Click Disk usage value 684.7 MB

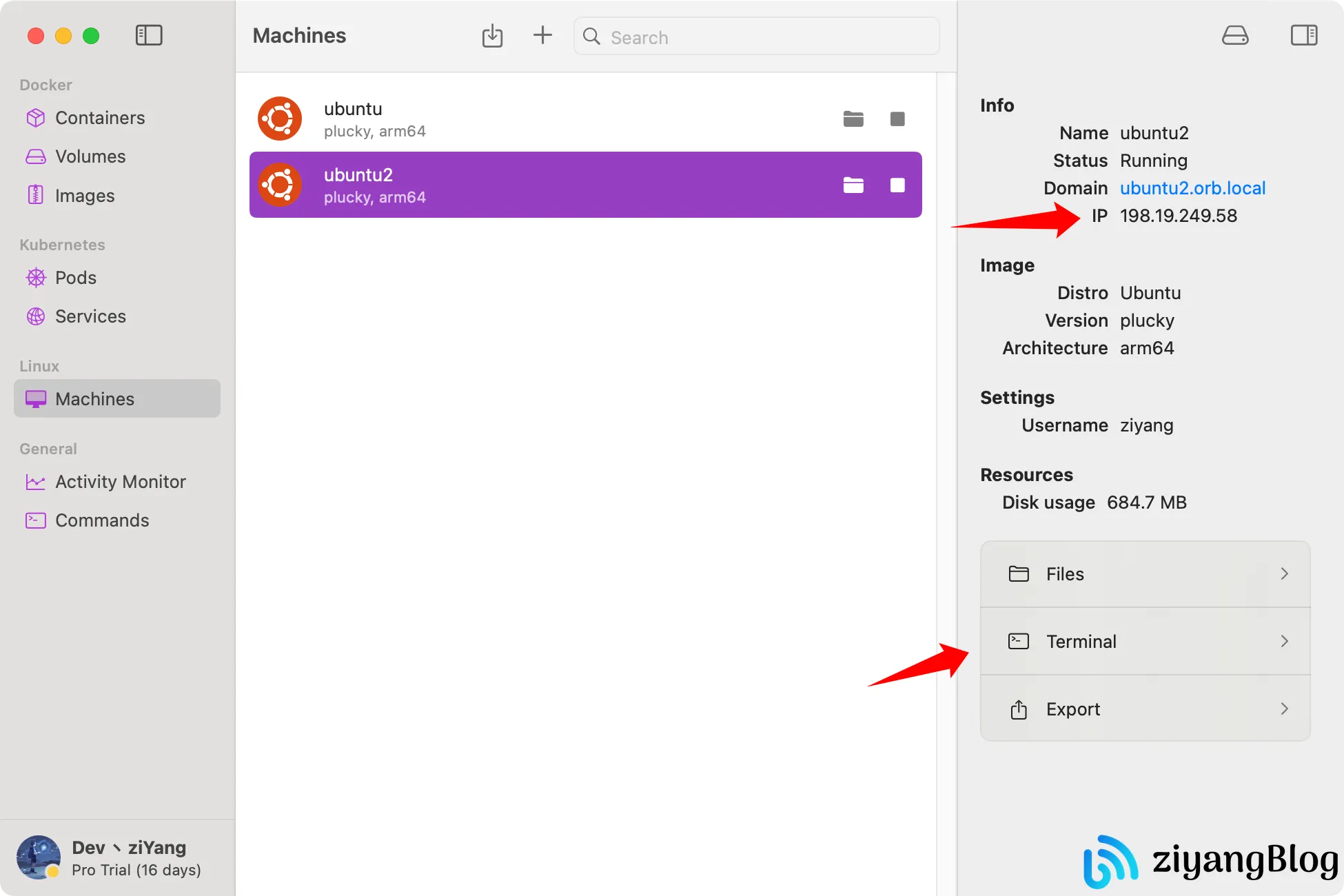1147,502
